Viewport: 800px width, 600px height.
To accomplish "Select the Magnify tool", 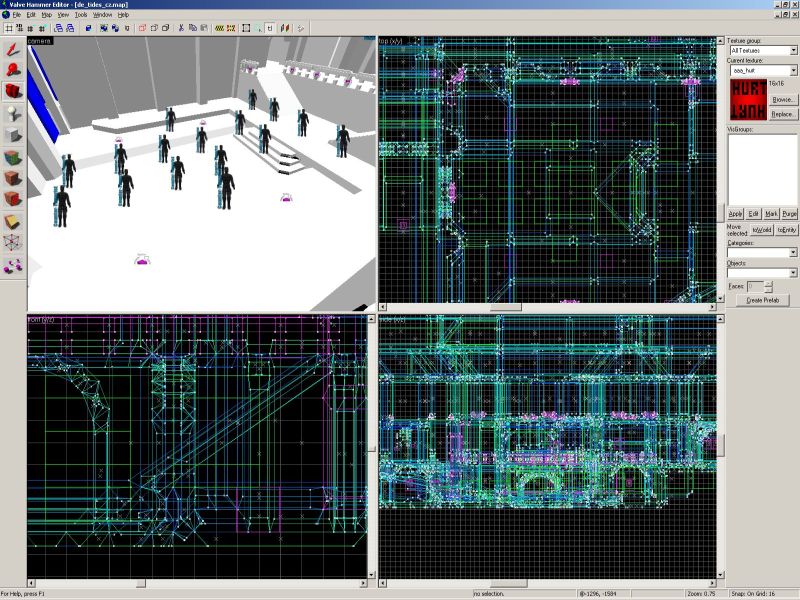I will pos(12,69).
